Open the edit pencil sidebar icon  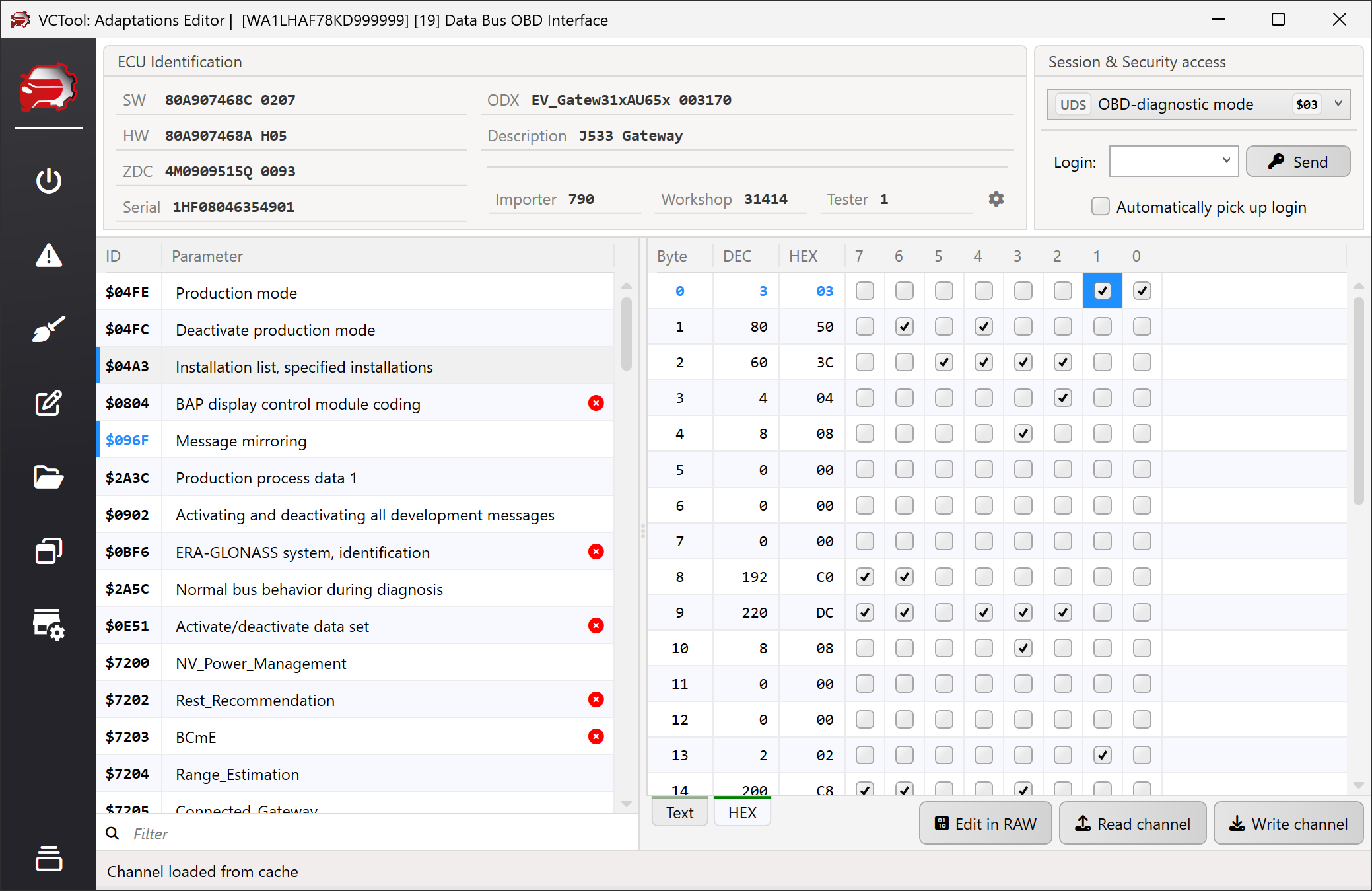(48, 403)
